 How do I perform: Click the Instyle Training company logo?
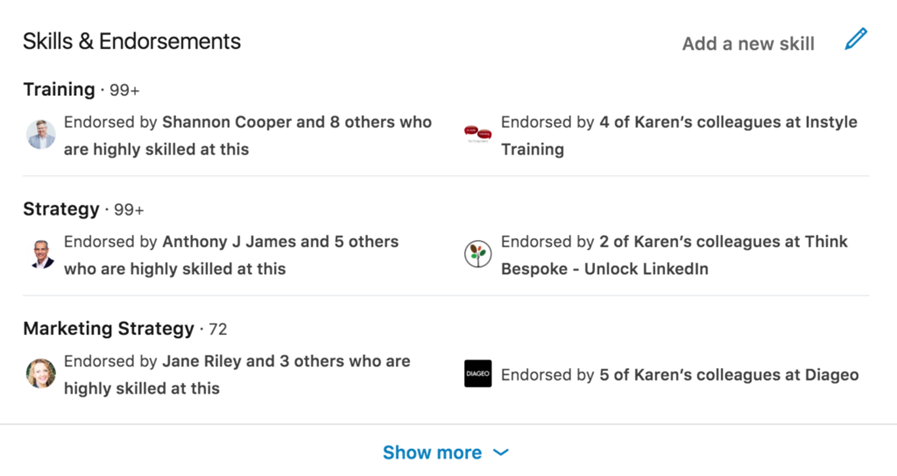point(478,135)
